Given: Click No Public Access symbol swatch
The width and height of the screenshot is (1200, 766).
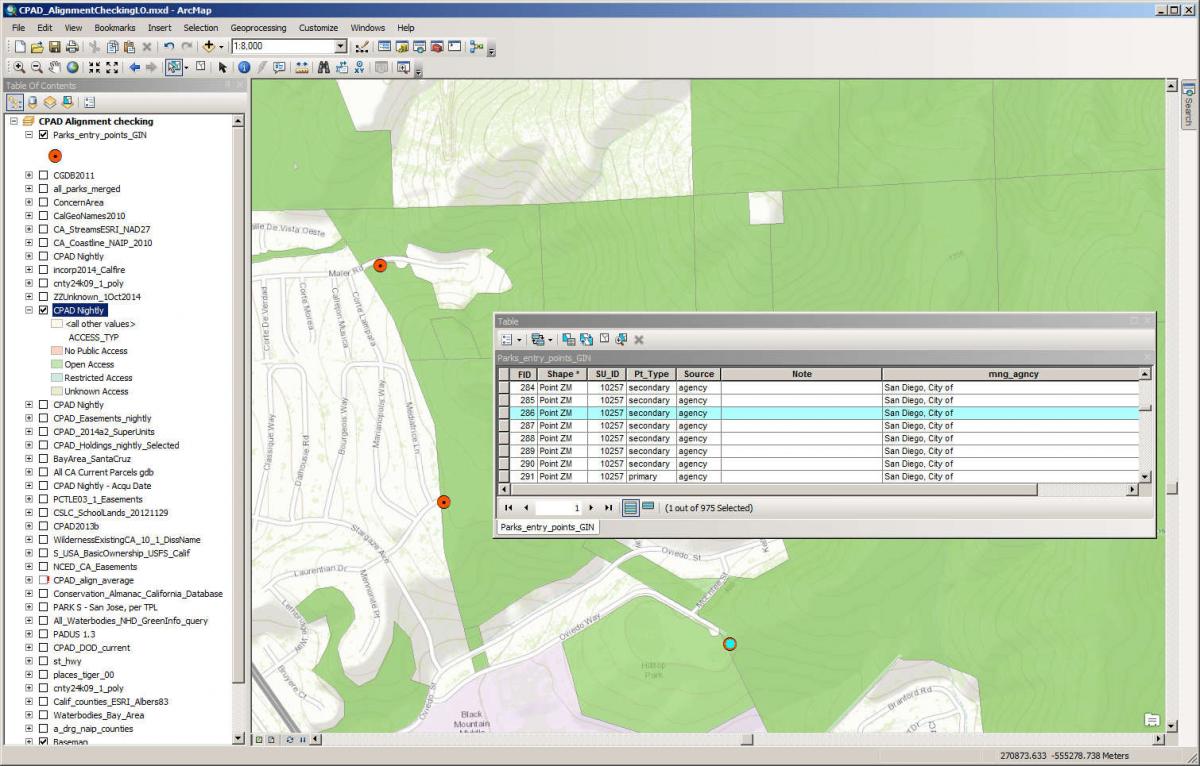Looking at the screenshot, I should 56,351.
